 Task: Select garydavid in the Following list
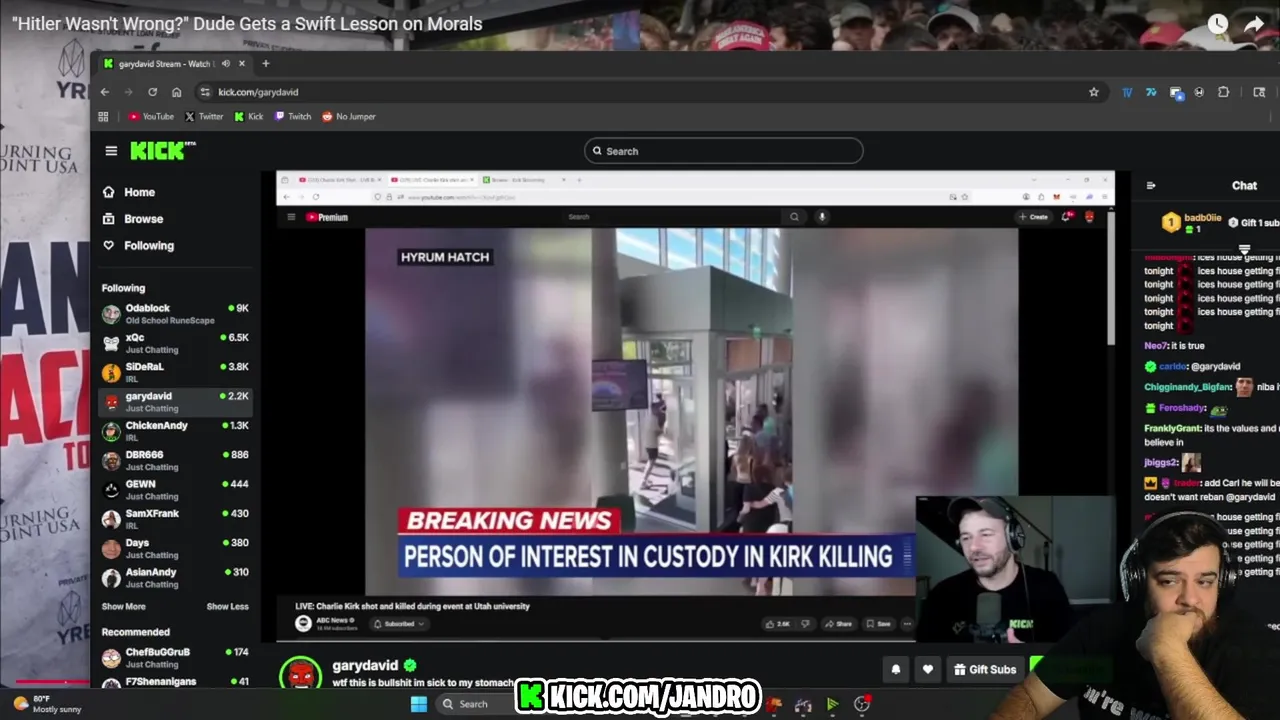(x=175, y=402)
